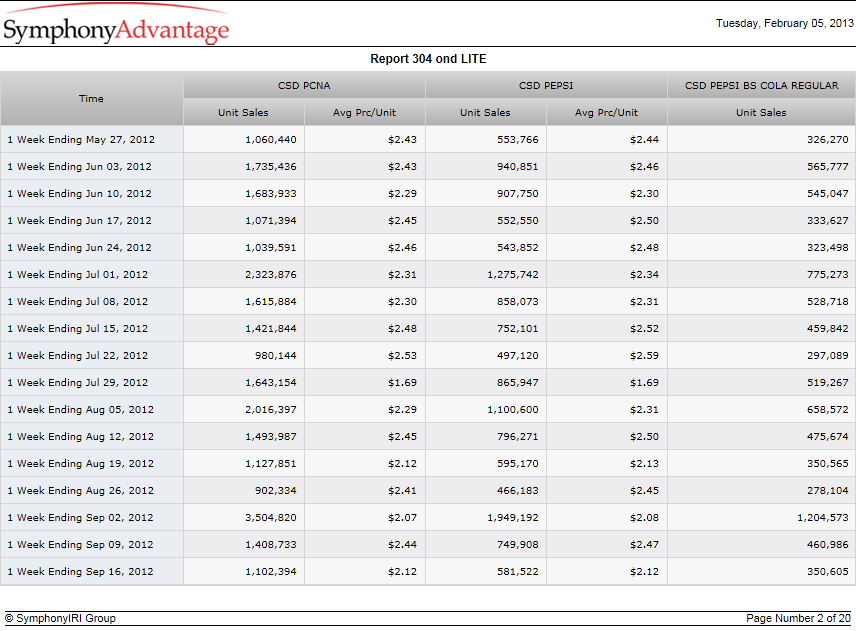856x631 pixels.
Task: Click the CSD PCNA group header
Action: click(304, 86)
